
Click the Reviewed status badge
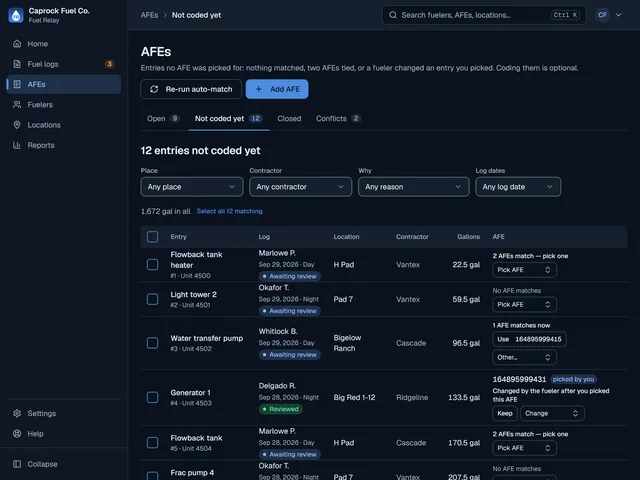280,409
